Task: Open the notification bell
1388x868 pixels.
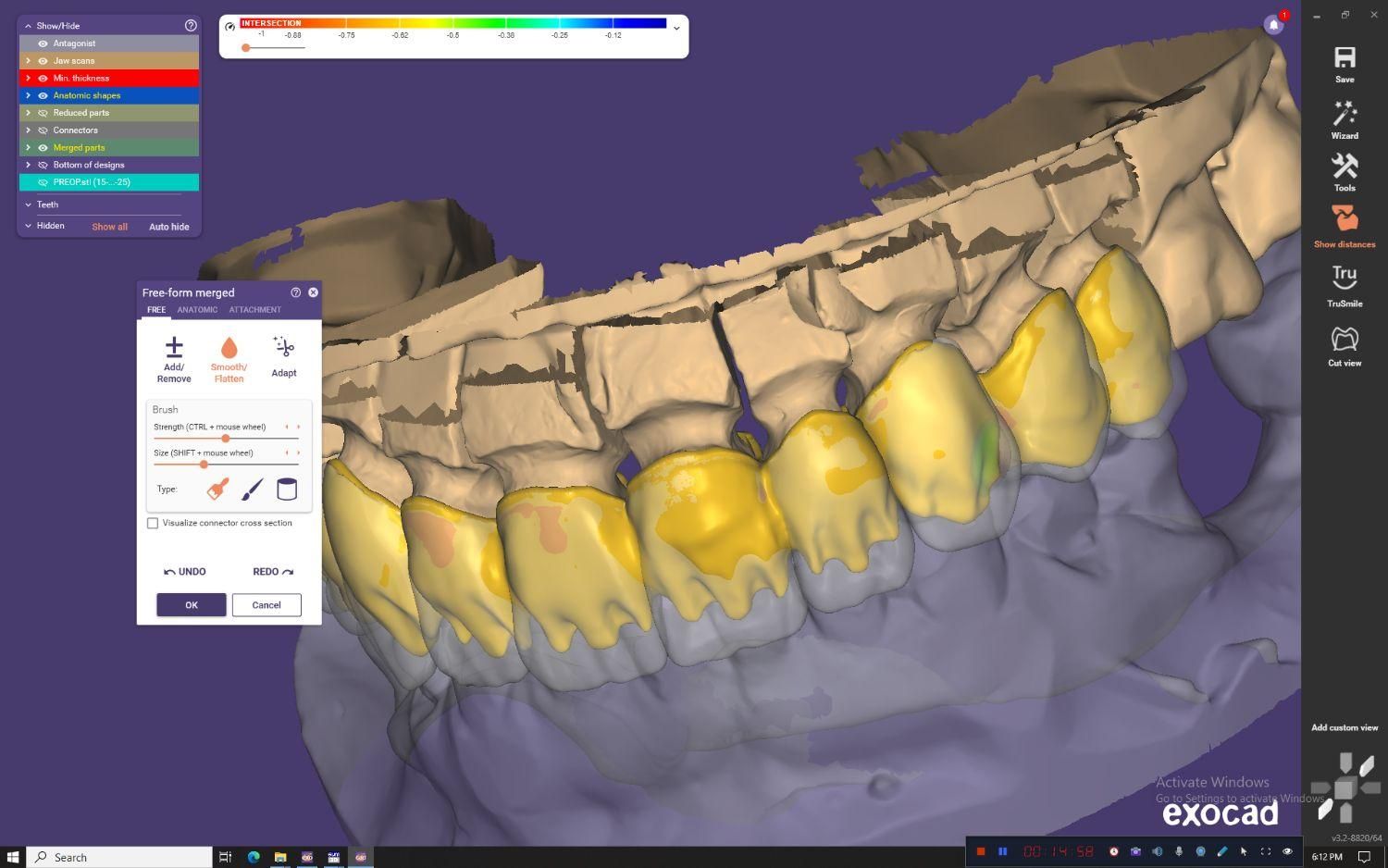Action: point(1274,25)
